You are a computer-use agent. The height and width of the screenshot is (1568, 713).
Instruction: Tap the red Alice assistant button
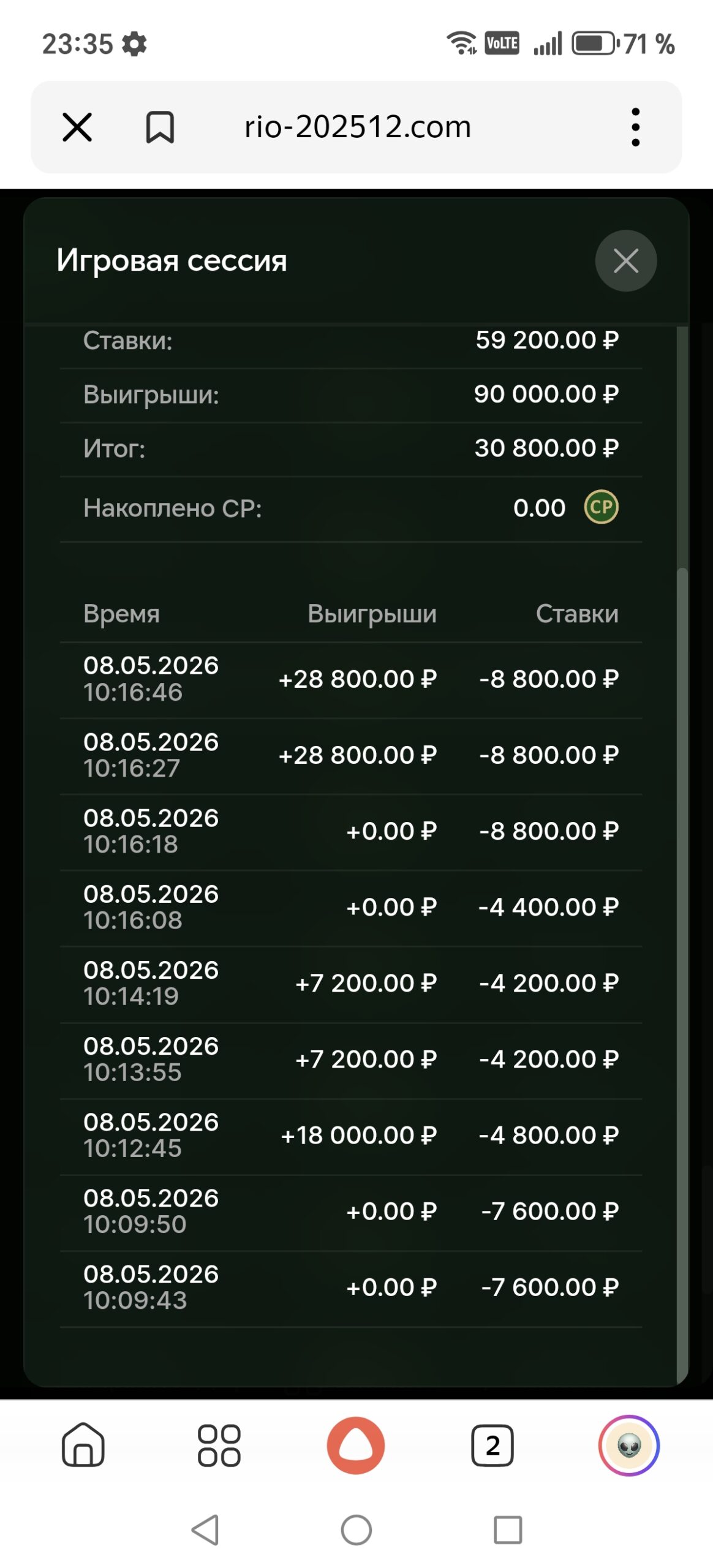tap(356, 1445)
